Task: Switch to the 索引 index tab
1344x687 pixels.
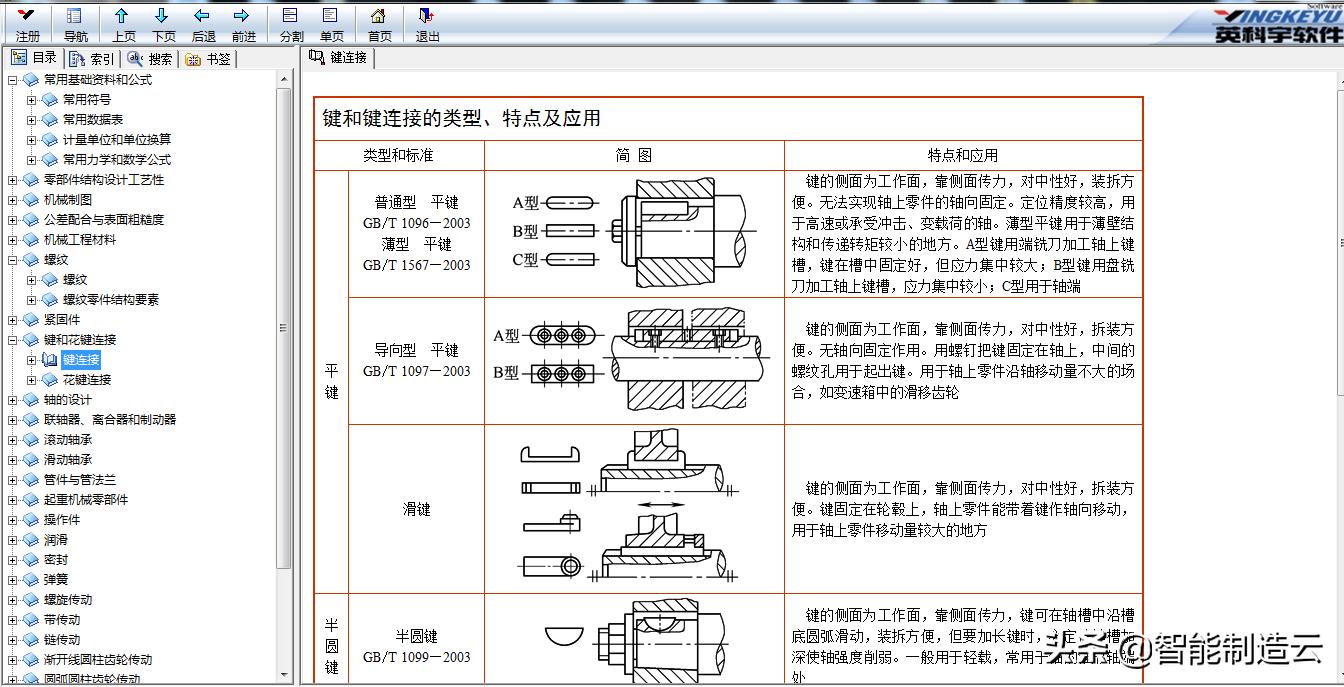Action: click(92, 59)
